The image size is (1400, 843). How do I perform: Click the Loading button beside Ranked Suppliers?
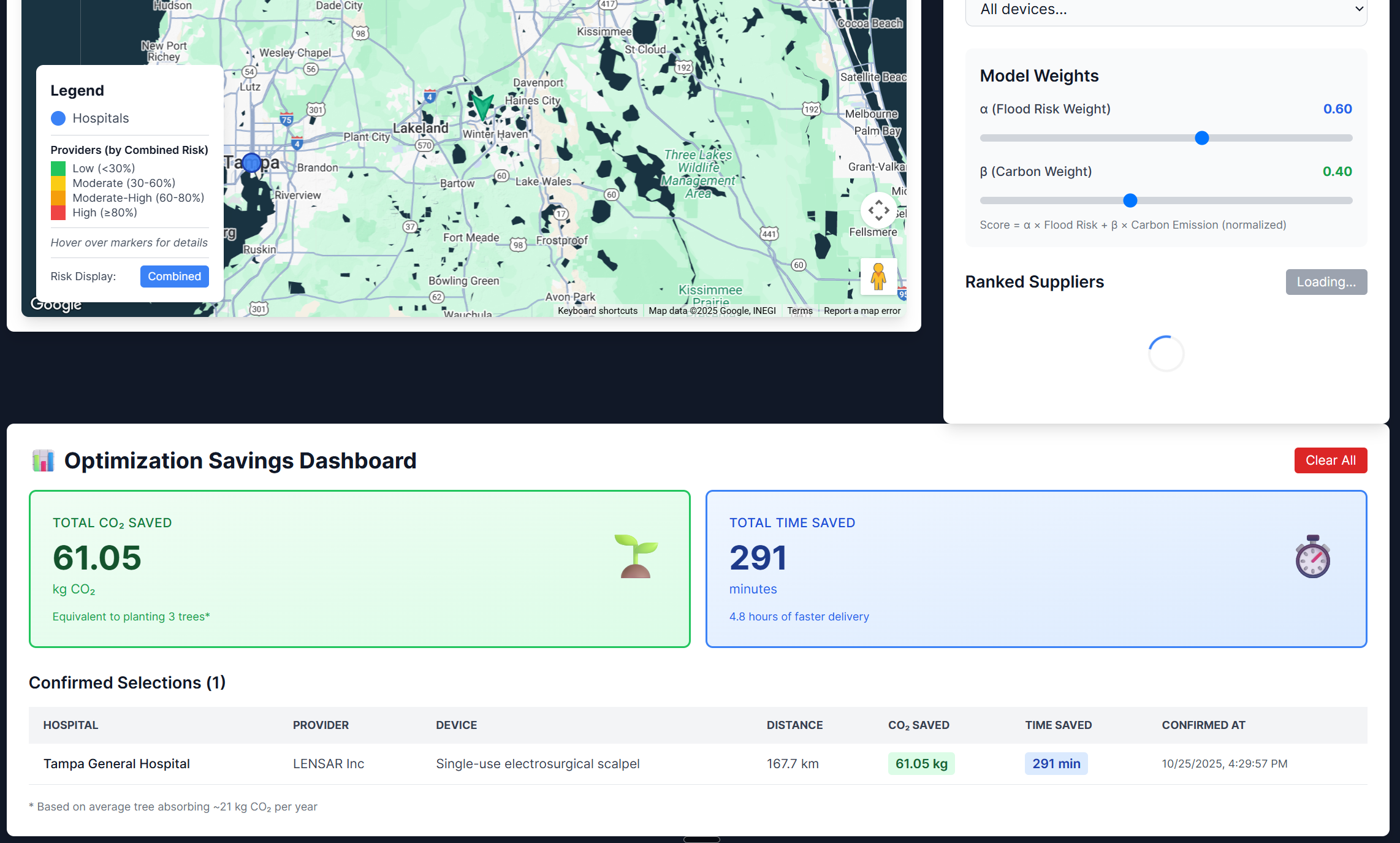1326,282
